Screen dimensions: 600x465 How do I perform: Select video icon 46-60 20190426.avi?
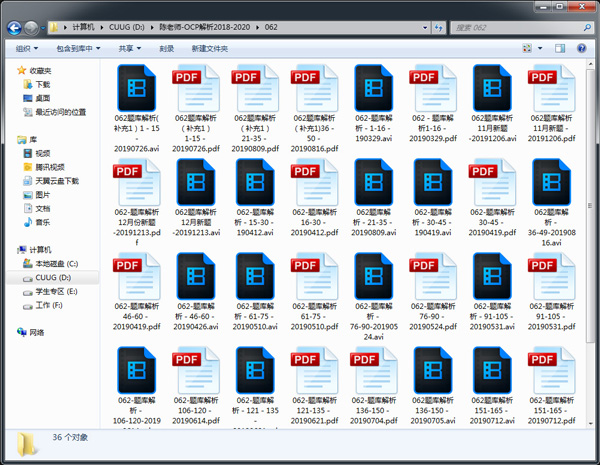196,276
